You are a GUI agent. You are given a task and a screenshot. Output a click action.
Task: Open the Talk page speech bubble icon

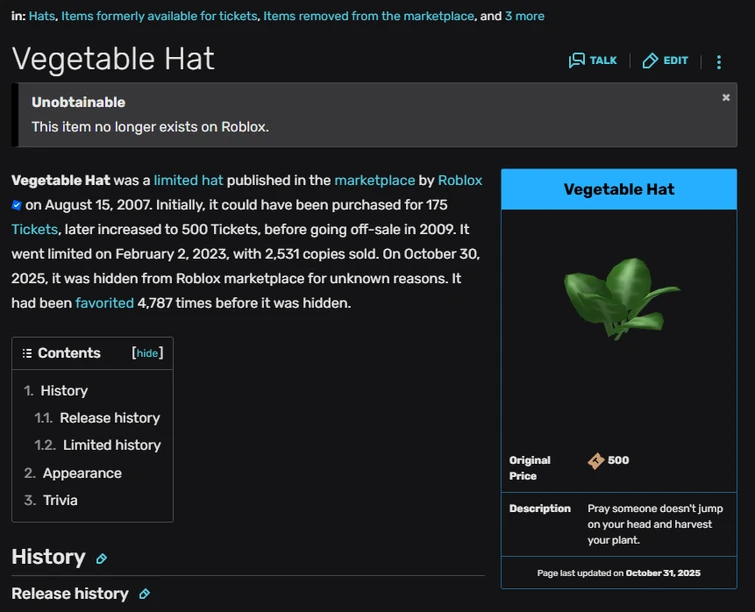click(577, 61)
